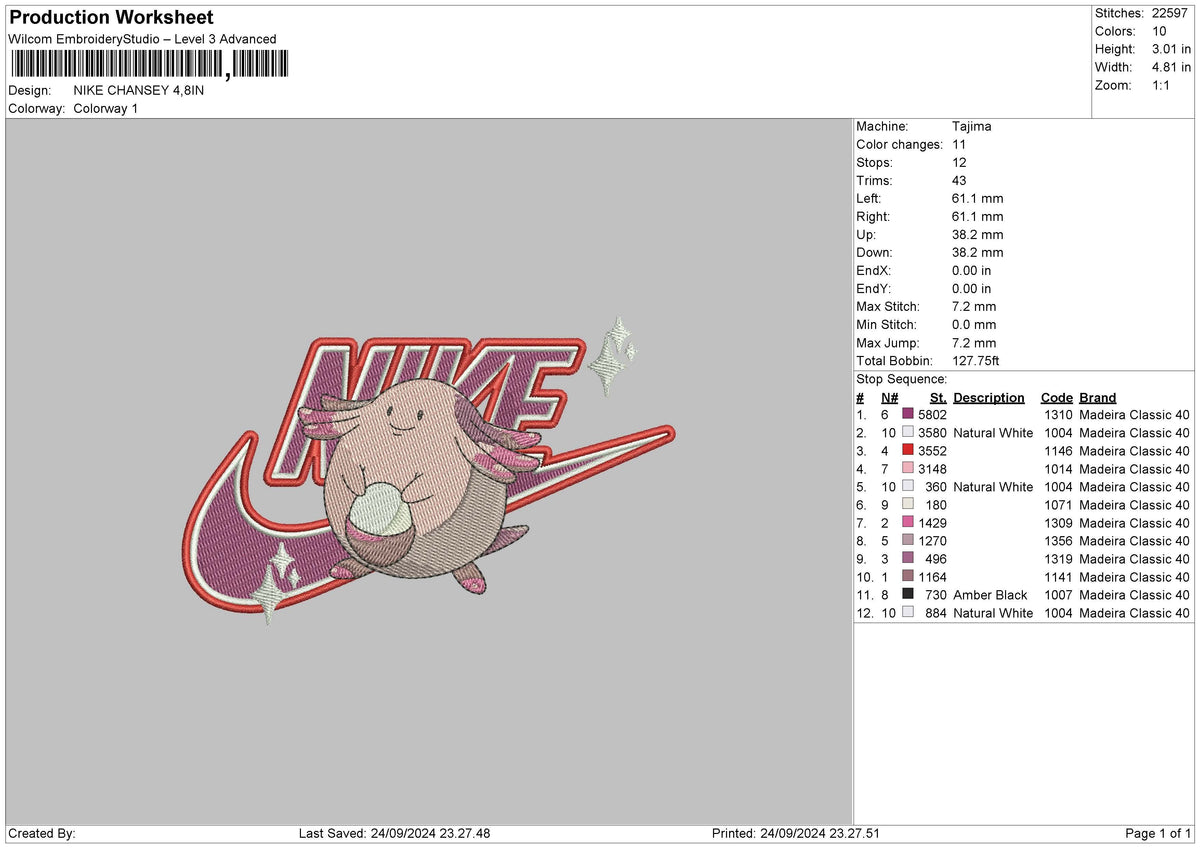Click the swatch for stop 10 code 1141
This screenshot has height=848, width=1200.
(908, 576)
